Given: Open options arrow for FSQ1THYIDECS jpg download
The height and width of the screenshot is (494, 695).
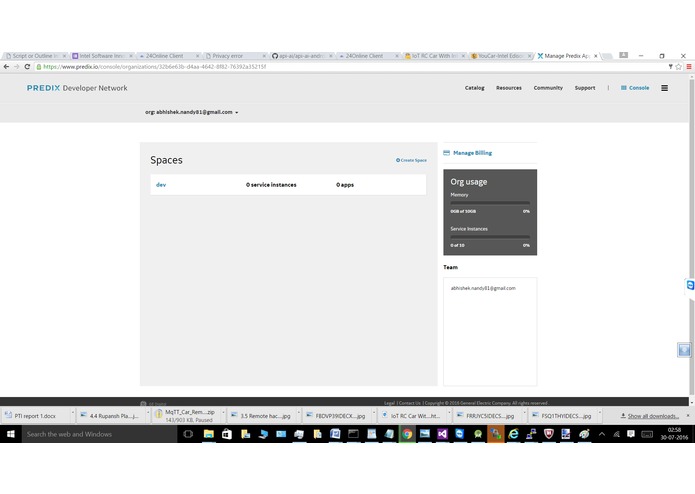Looking at the screenshot, I should click(x=600, y=415).
